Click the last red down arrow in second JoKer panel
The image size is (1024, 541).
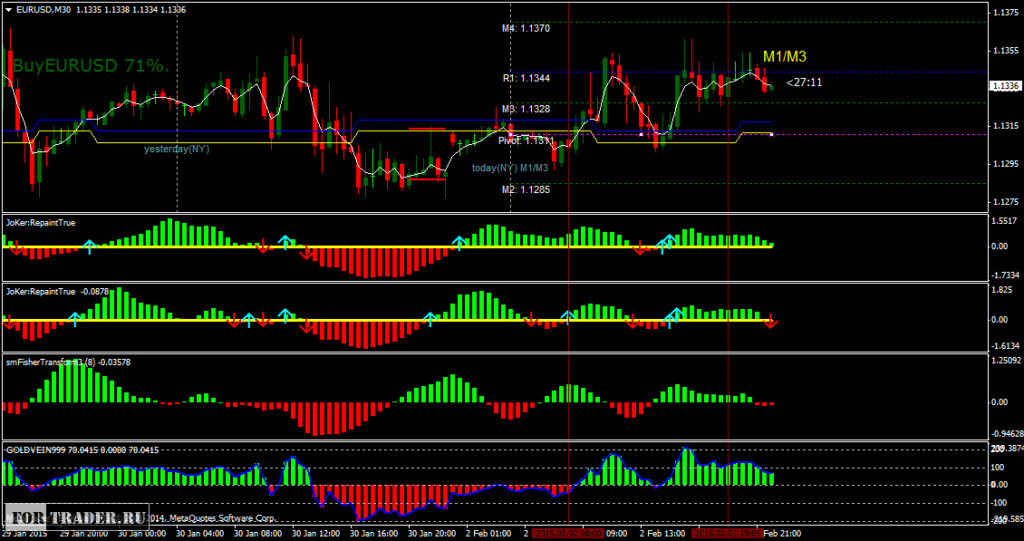point(771,321)
